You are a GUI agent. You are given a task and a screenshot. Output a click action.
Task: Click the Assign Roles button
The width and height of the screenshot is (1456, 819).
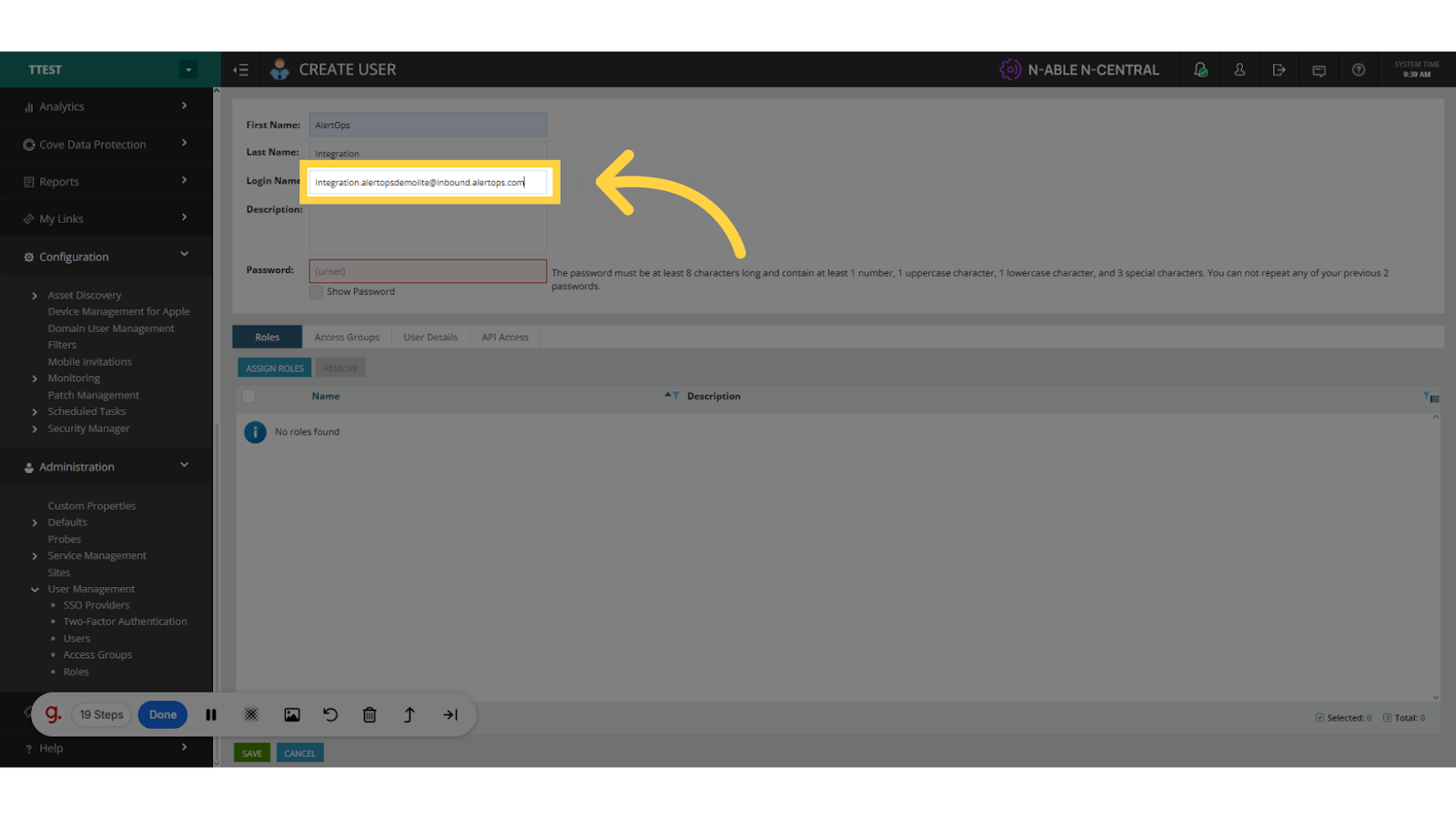pos(275,369)
